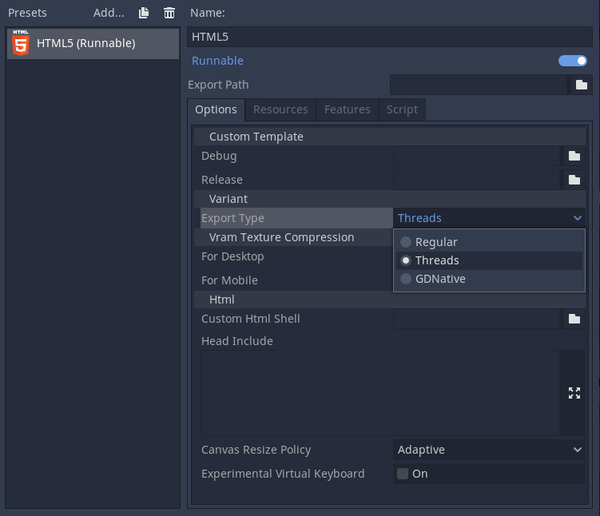Screen dimensions: 600x516
Task: Open folder browser for Release template
Action: pyautogui.click(x=574, y=180)
